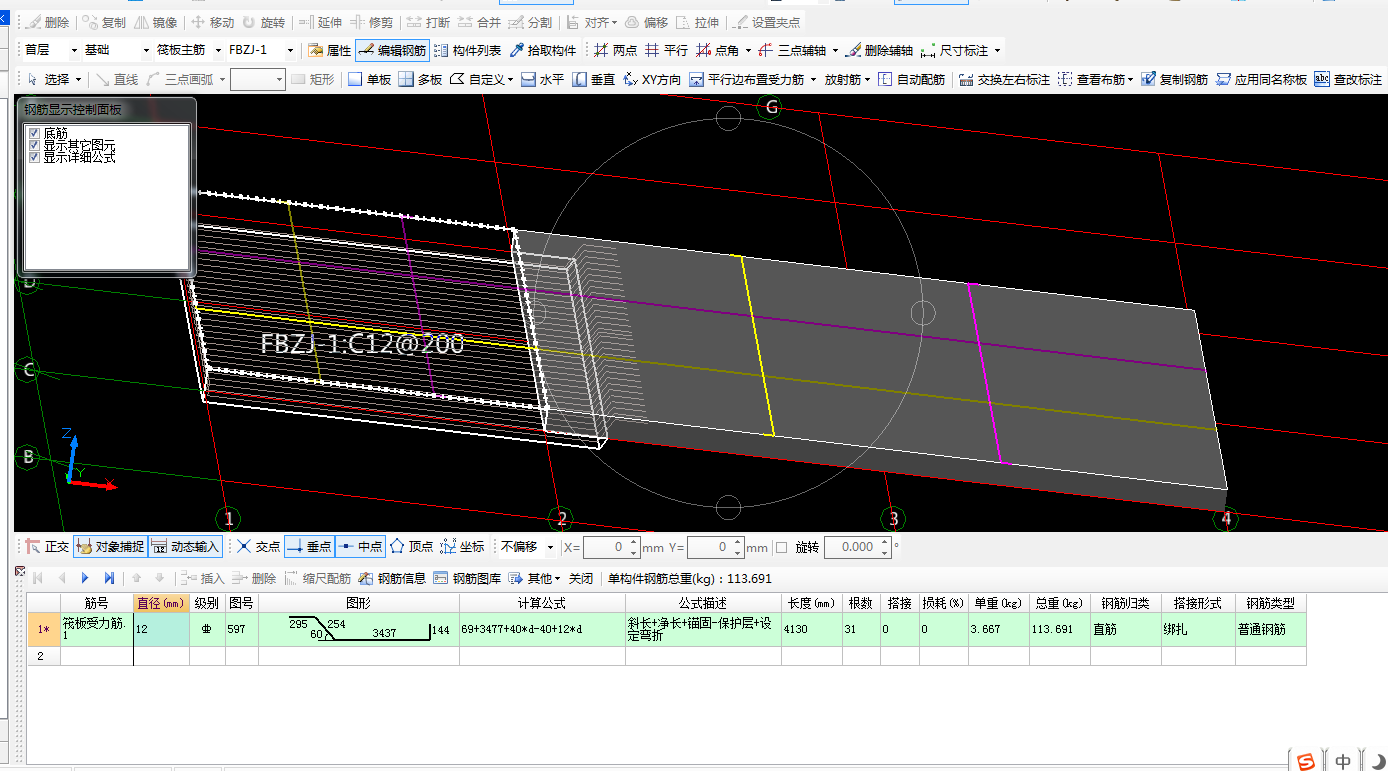Toggle 正交 orthogonal mode
The image size is (1388, 771).
point(47,547)
